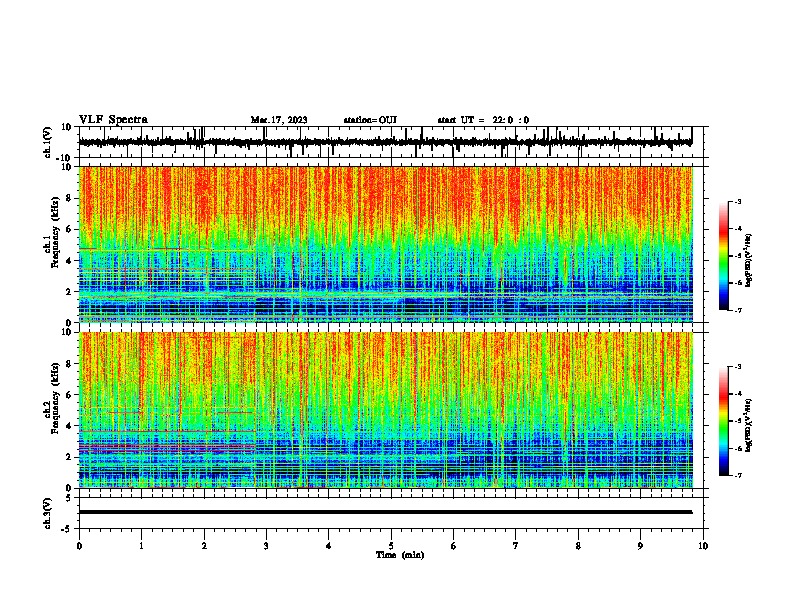Click the ch.1 spectrogram "8" kHz tick label
This screenshot has width=792, height=612.
(x=70, y=198)
